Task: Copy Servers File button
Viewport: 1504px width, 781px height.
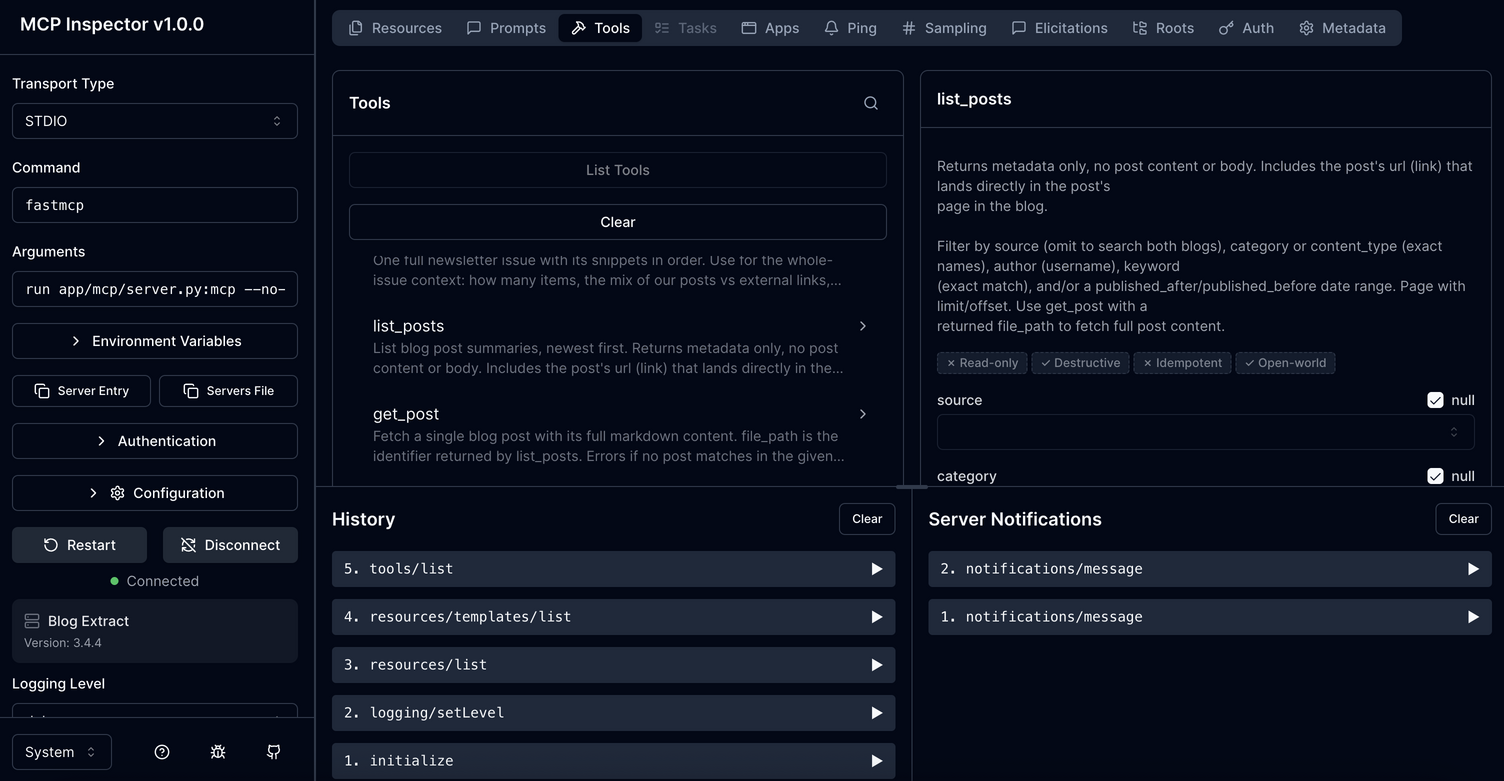Action: [228, 391]
